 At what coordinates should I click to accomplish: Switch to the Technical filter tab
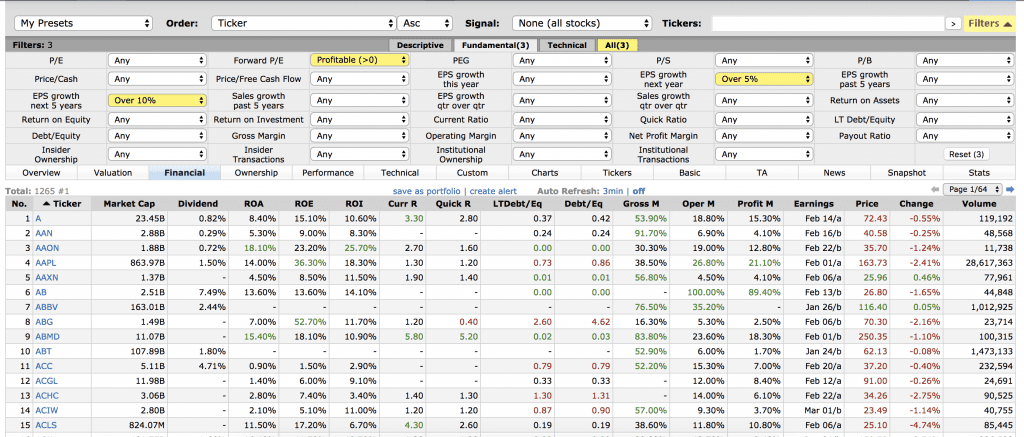coord(567,45)
